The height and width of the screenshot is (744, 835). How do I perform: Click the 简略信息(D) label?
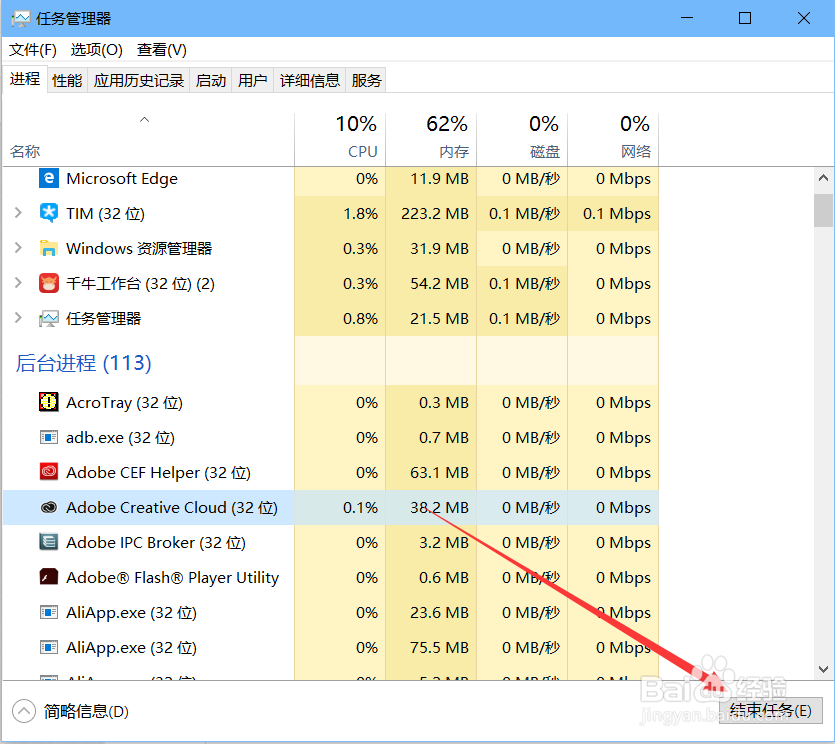(x=86, y=712)
